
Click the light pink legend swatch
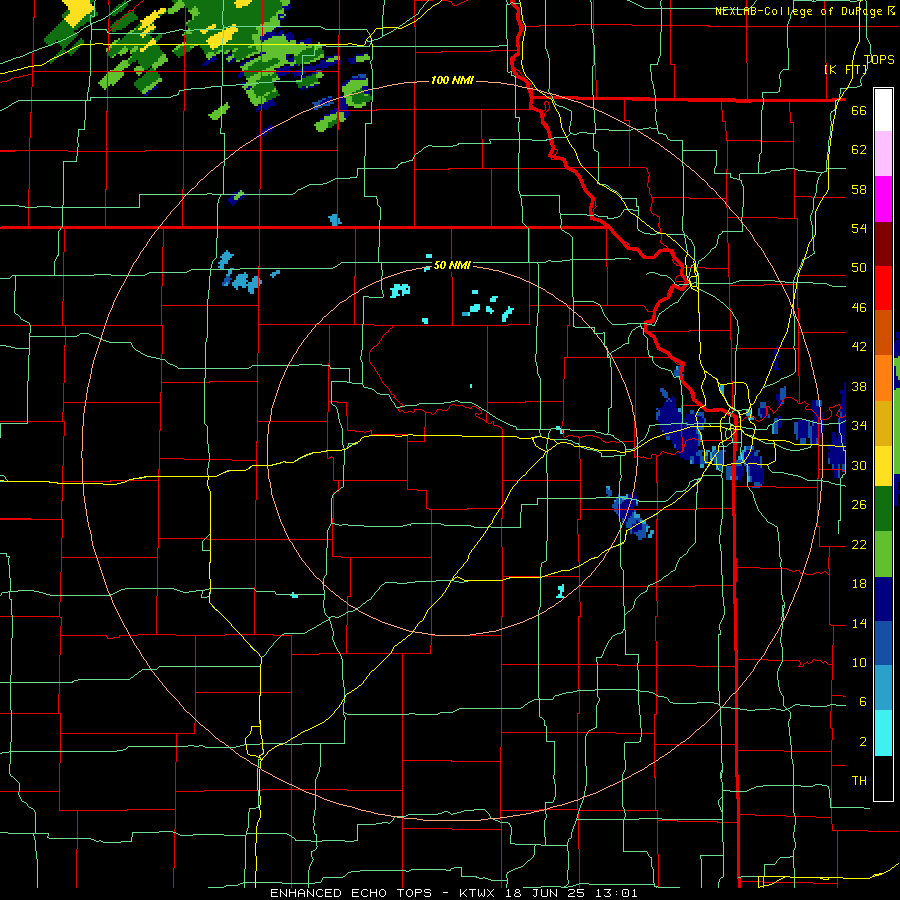(883, 154)
